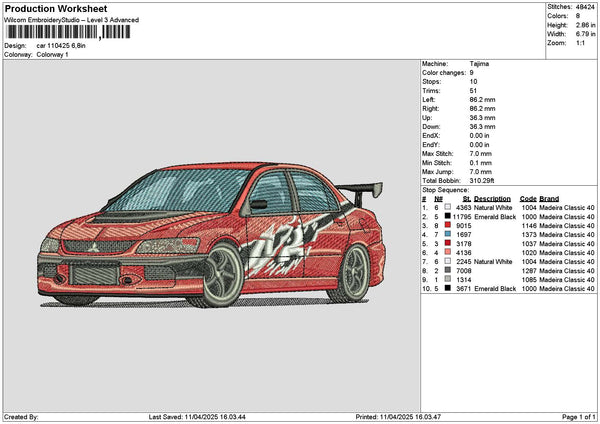
Task: Click the 'St.' column header
Action: (x=467, y=199)
